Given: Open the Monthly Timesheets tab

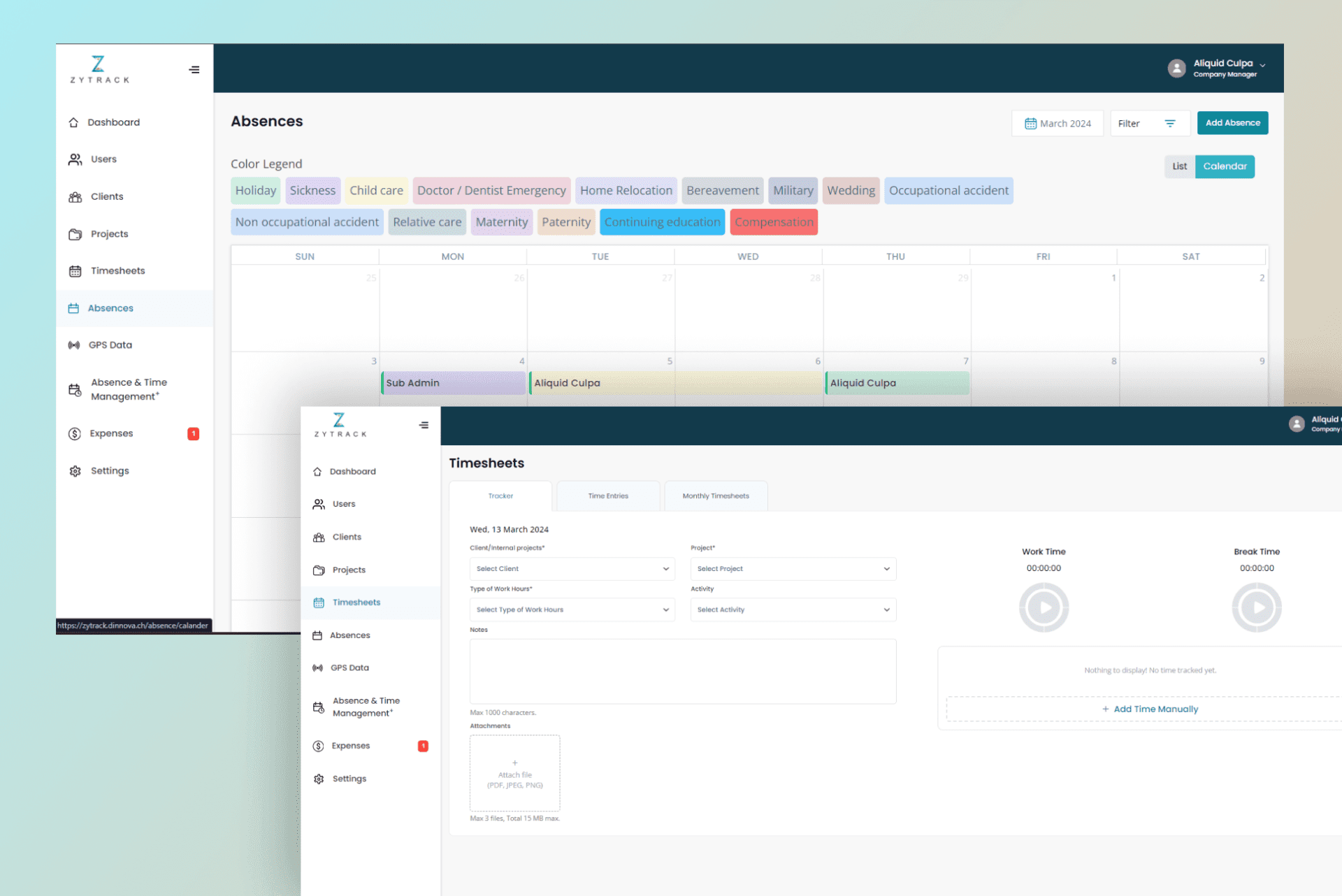Looking at the screenshot, I should (x=716, y=496).
